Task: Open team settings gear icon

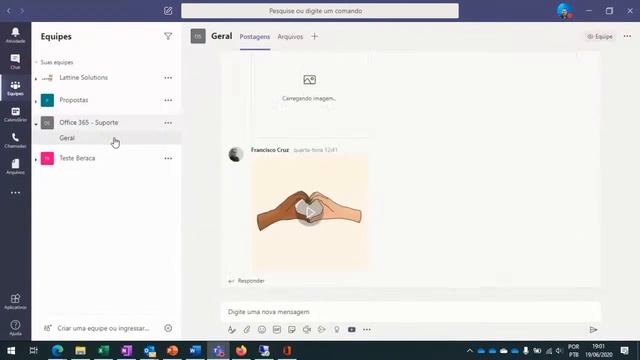Action: tap(168, 328)
